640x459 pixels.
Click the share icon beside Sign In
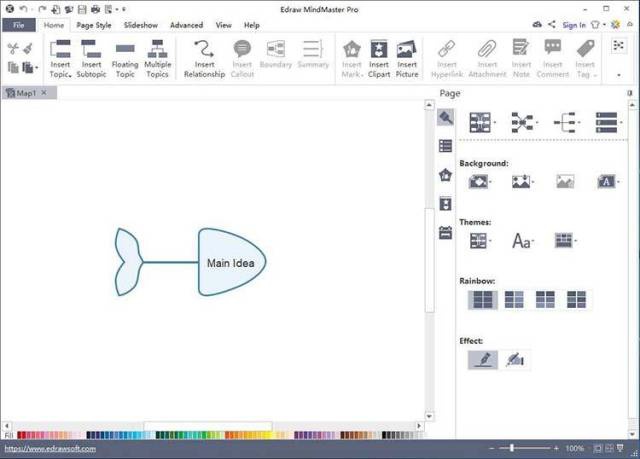click(x=551, y=24)
